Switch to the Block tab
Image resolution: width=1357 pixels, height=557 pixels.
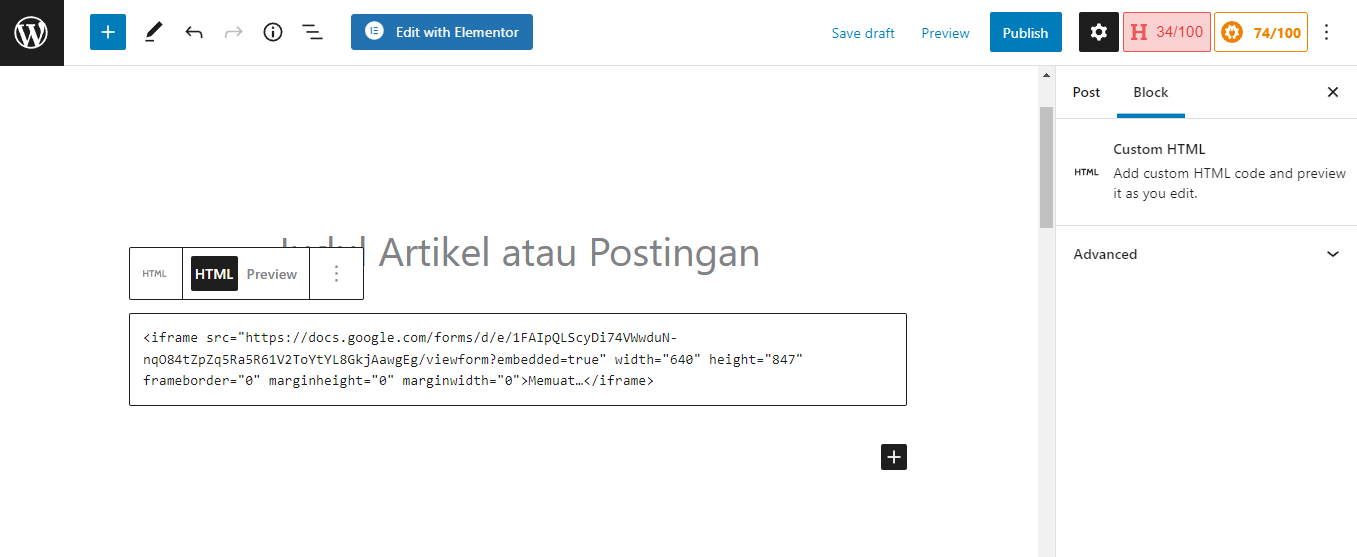pos(1150,92)
